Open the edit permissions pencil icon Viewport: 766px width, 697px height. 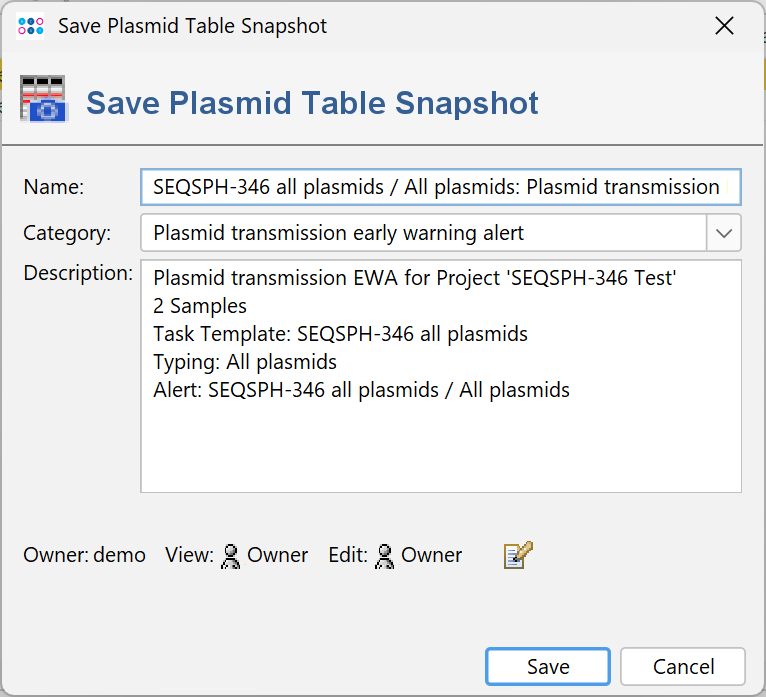point(518,555)
